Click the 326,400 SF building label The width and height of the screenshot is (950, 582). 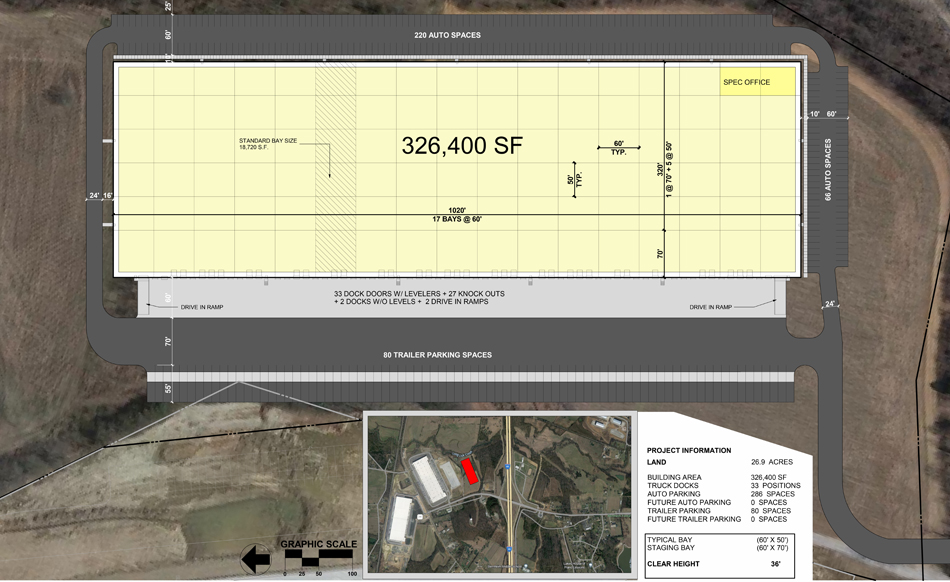tap(461, 146)
